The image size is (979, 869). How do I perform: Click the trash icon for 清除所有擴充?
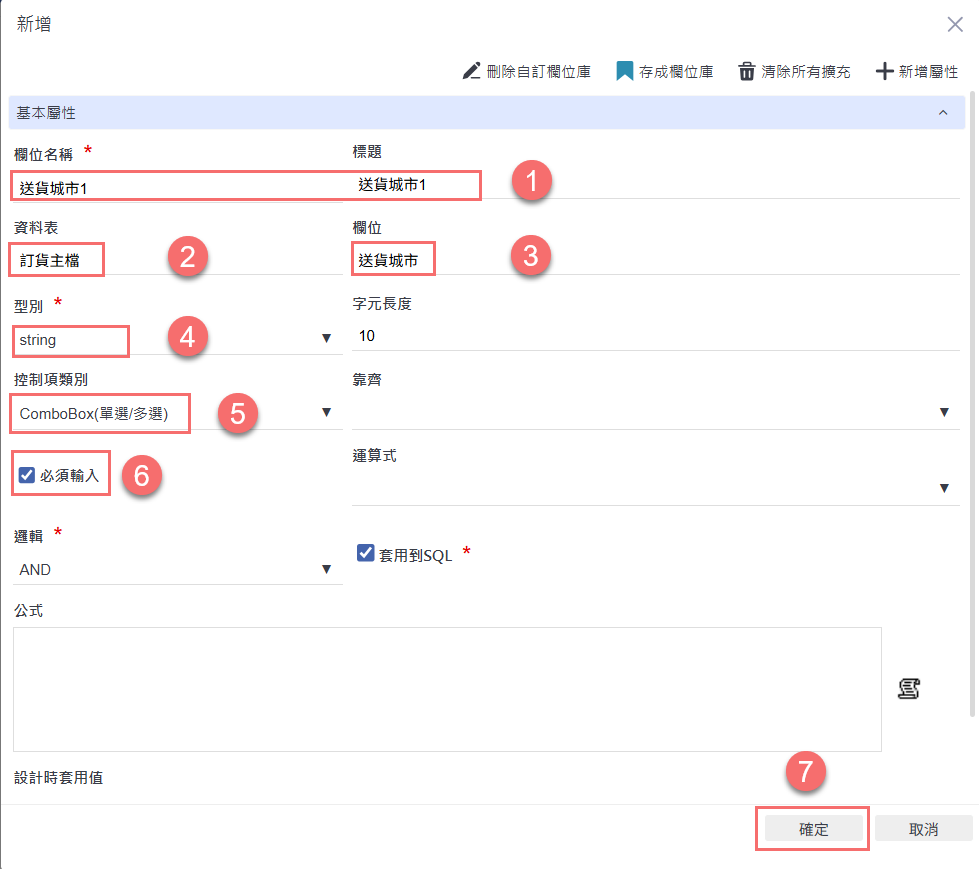pos(746,72)
